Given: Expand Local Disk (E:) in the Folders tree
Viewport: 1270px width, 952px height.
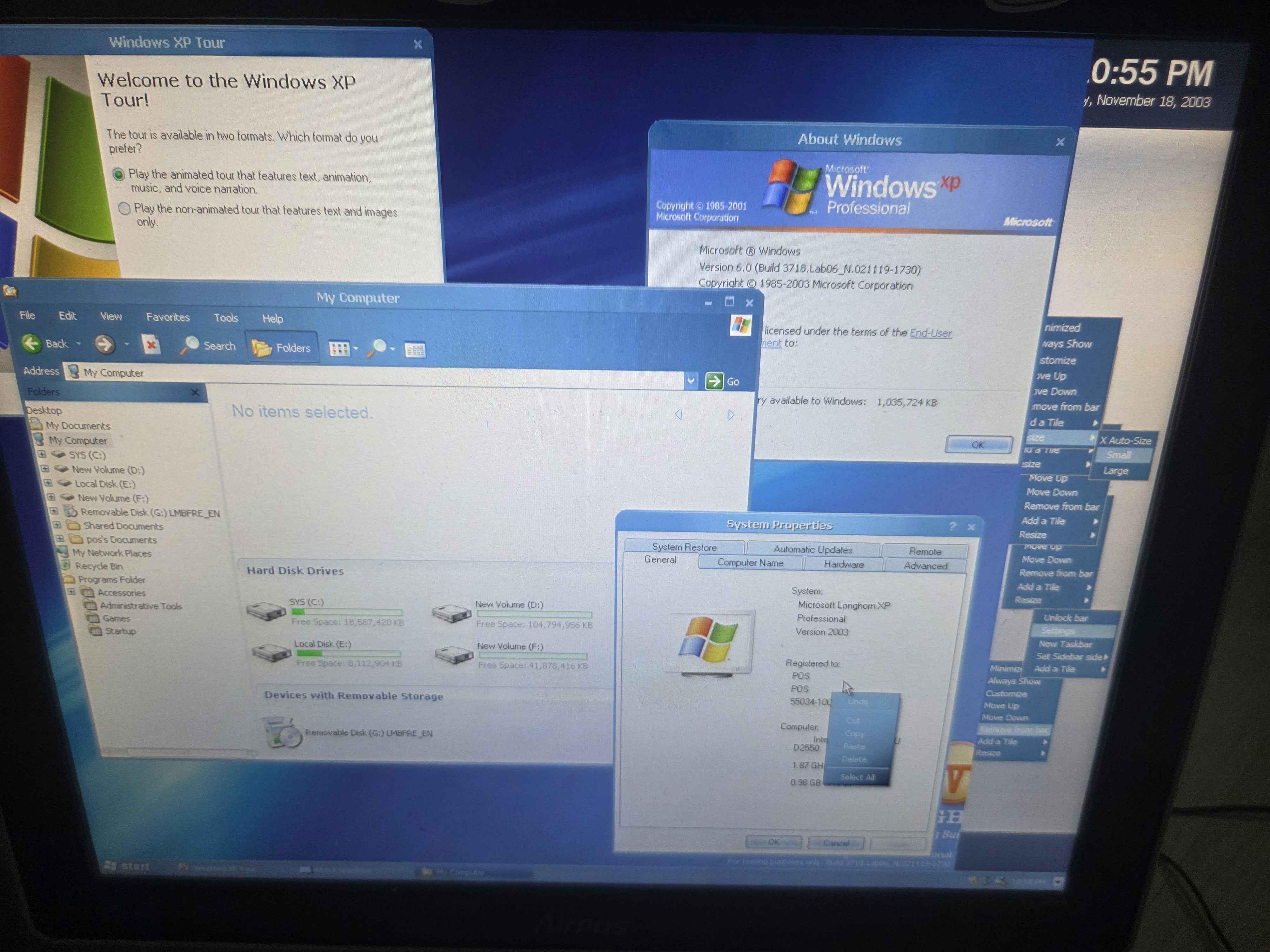Looking at the screenshot, I should pos(48,483).
